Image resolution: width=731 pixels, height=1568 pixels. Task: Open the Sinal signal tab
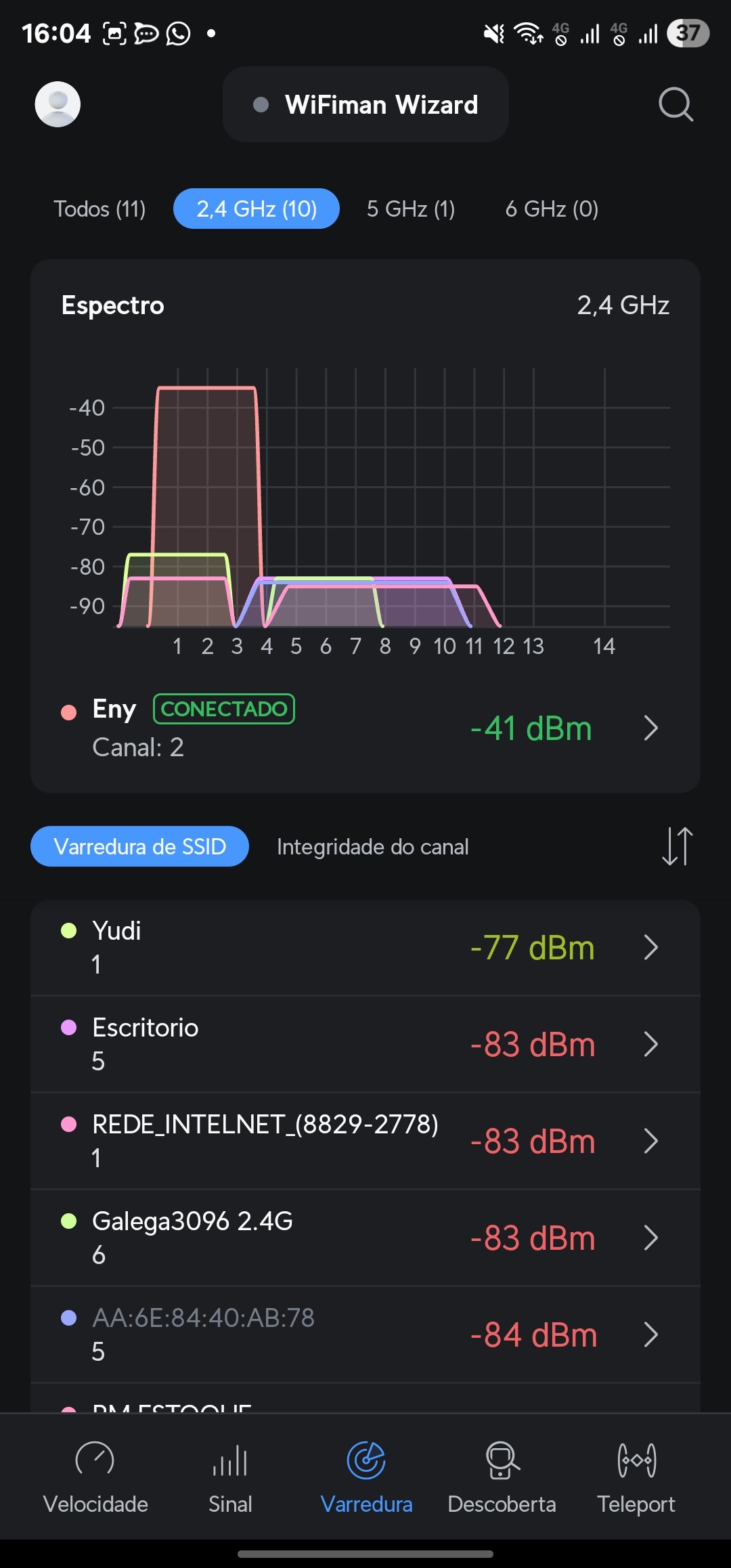(x=230, y=1476)
